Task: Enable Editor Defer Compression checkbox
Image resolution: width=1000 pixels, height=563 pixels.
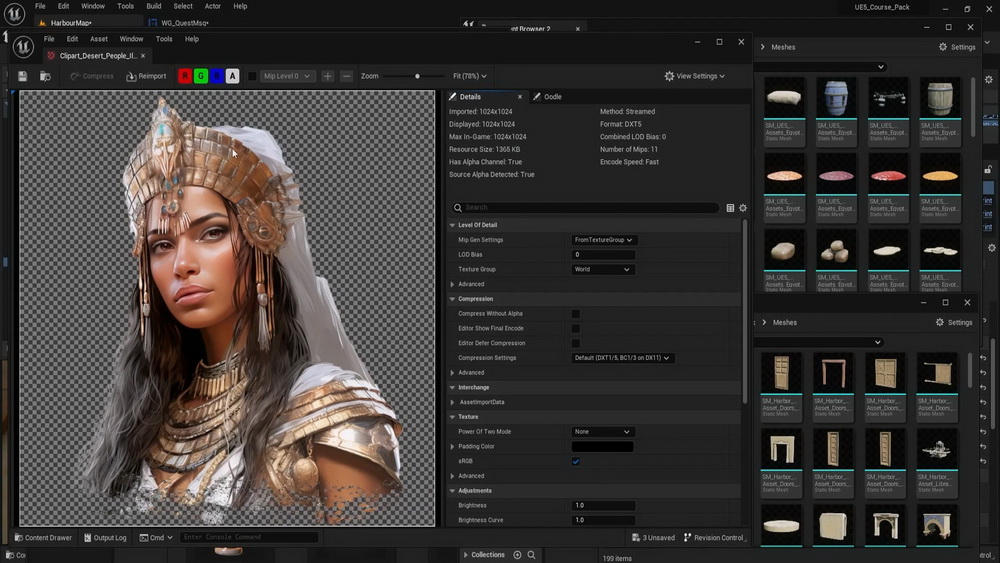Action: pos(576,343)
